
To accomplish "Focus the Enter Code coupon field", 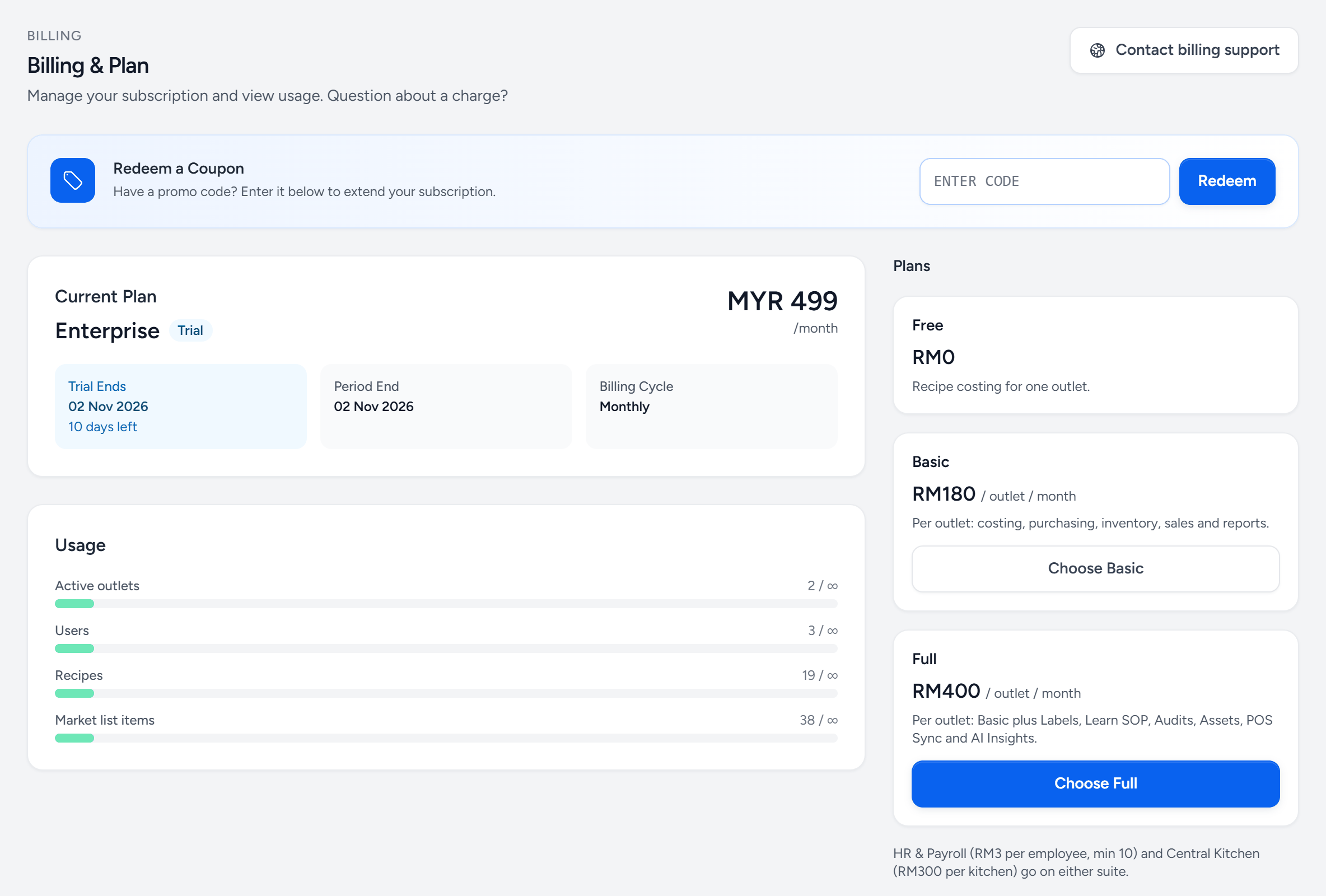I will (x=1044, y=181).
